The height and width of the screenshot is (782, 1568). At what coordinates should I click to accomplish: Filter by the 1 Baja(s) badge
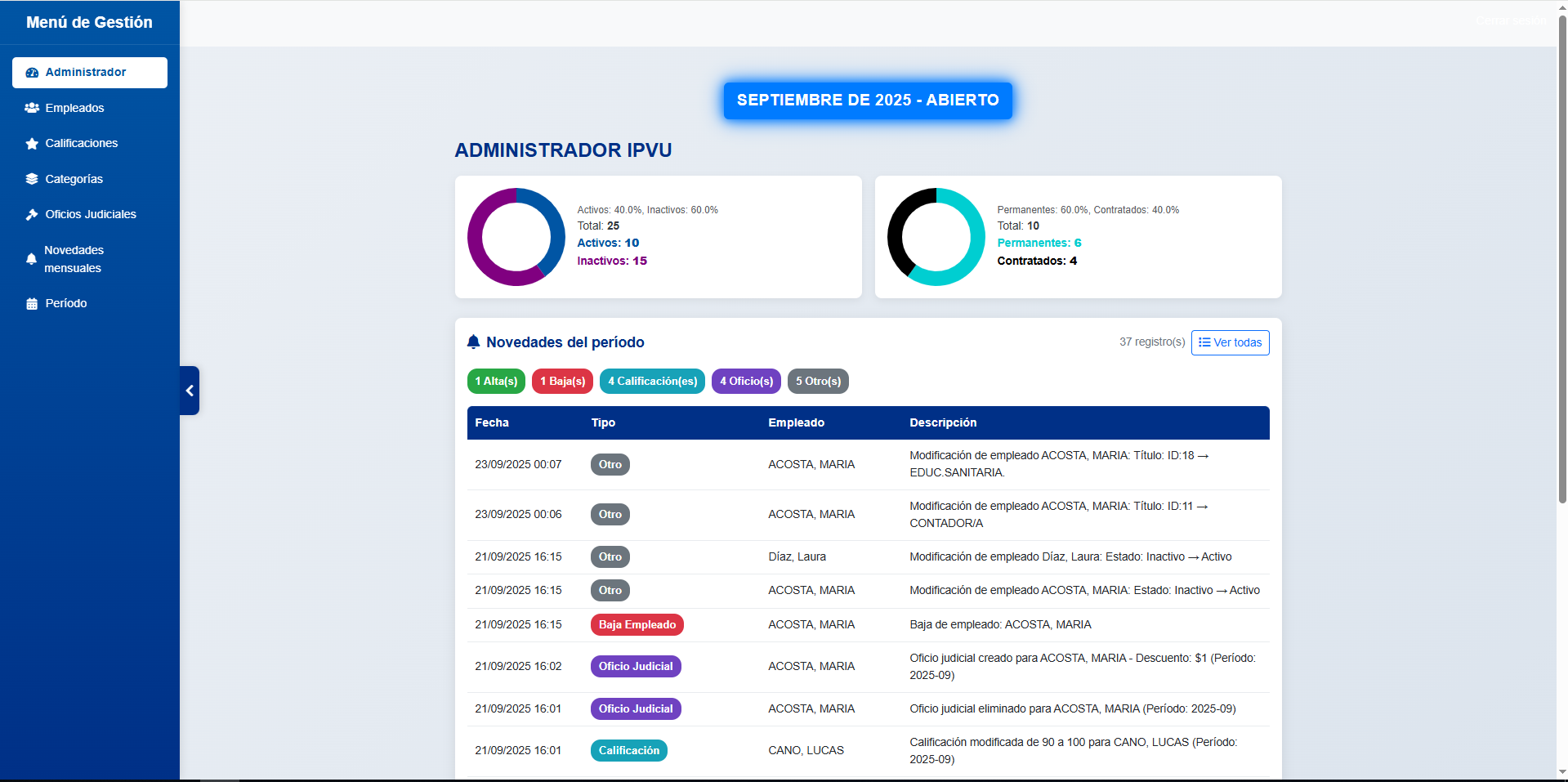click(x=562, y=382)
